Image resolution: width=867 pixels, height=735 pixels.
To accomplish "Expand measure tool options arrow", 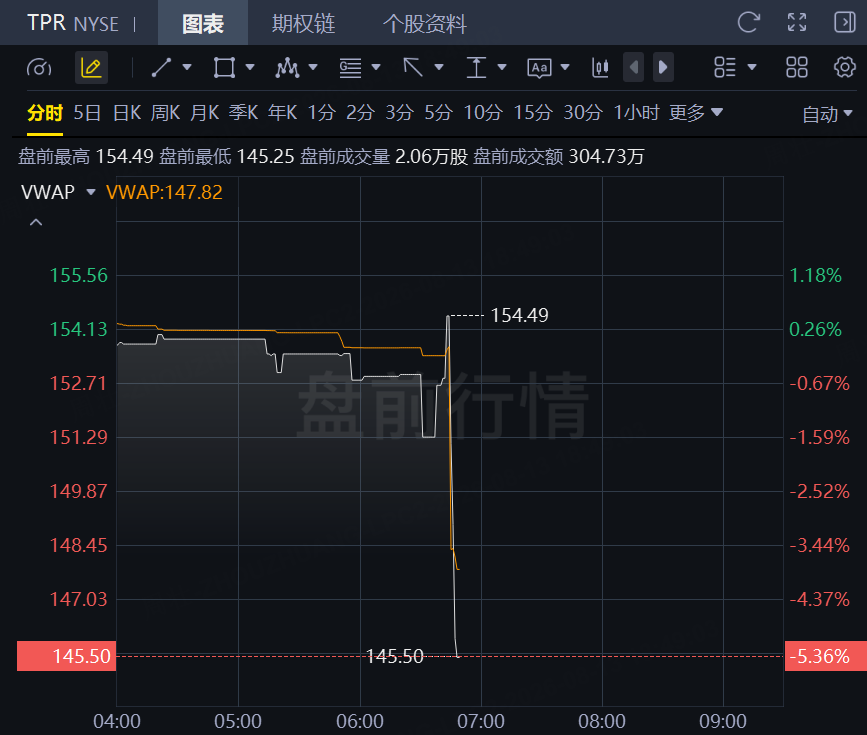I will tap(502, 67).
